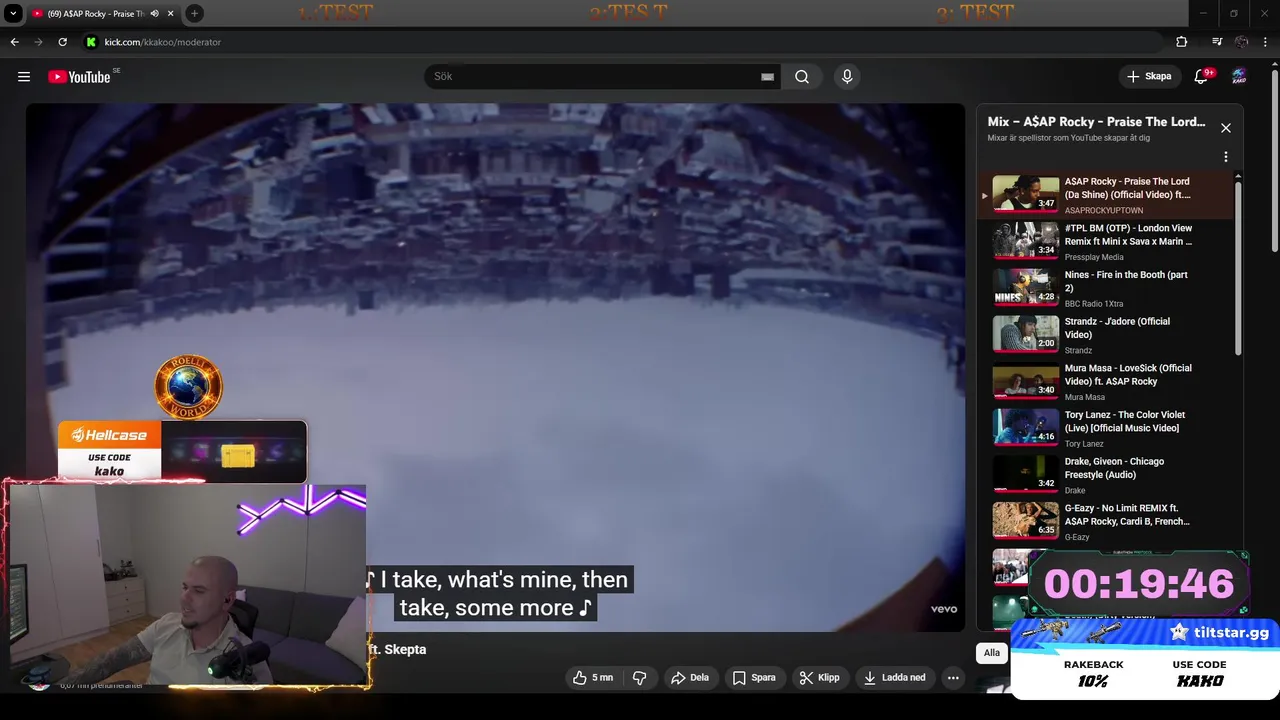Click the vevo logo on video

[944, 609]
